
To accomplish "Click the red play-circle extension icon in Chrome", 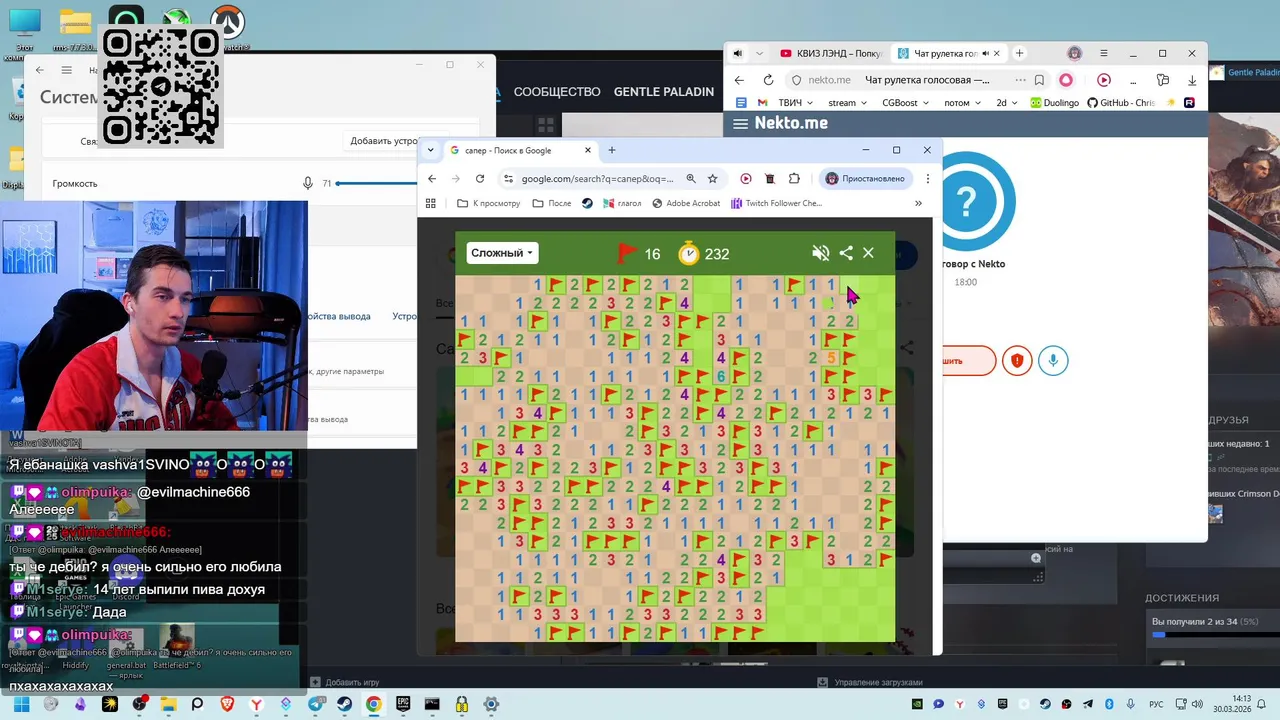I will 746,179.
